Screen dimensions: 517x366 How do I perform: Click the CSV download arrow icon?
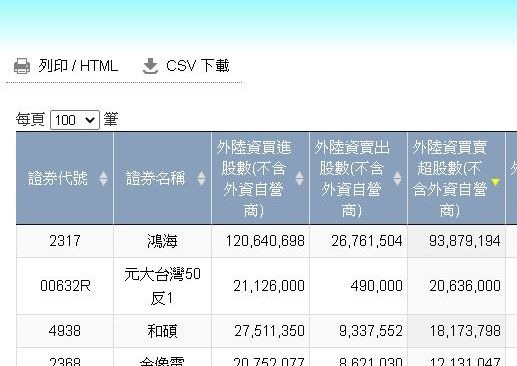(150, 66)
